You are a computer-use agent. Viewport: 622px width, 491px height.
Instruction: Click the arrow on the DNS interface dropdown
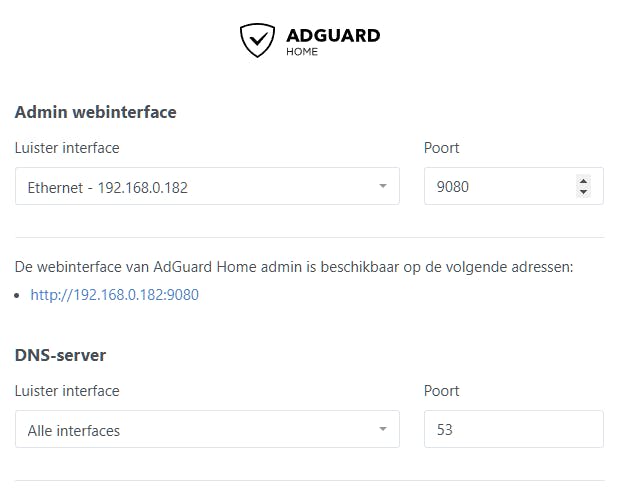(382, 430)
